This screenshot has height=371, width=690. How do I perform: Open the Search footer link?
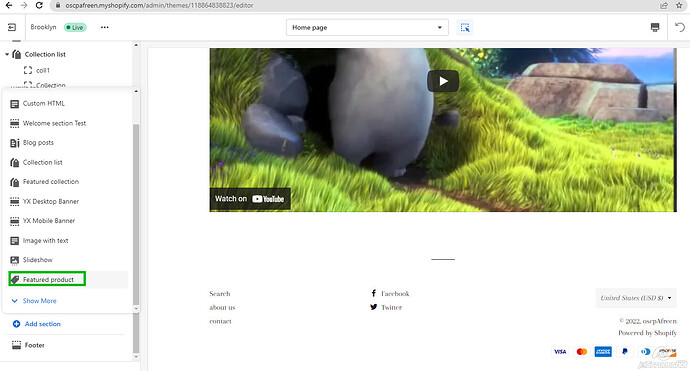pyautogui.click(x=220, y=294)
